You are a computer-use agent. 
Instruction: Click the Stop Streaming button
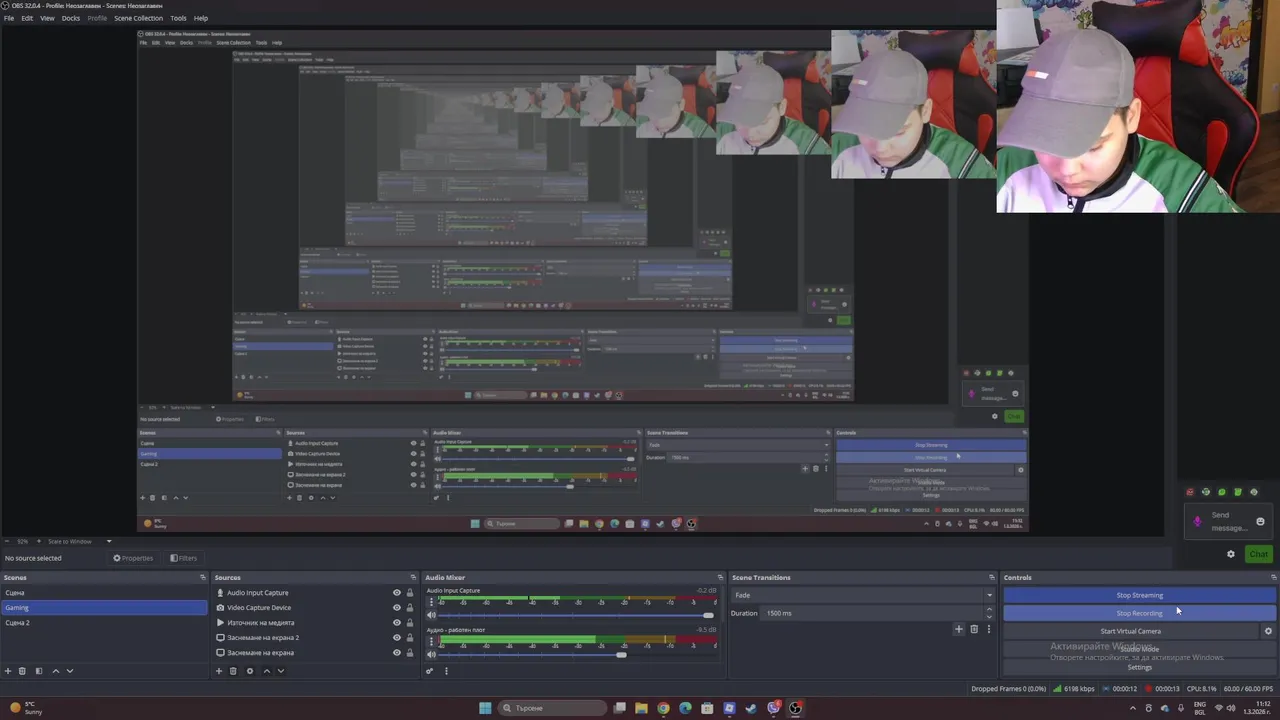[1140, 595]
